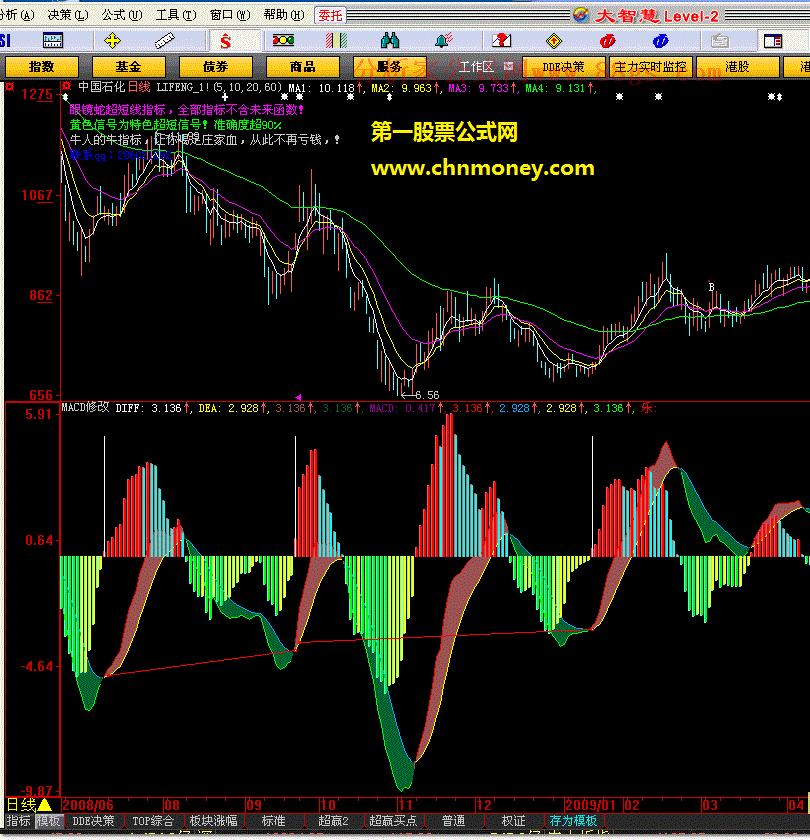Image resolution: width=810 pixels, height=840 pixels.
Task: Click the 中国石化 stock name label
Action: coord(102,87)
